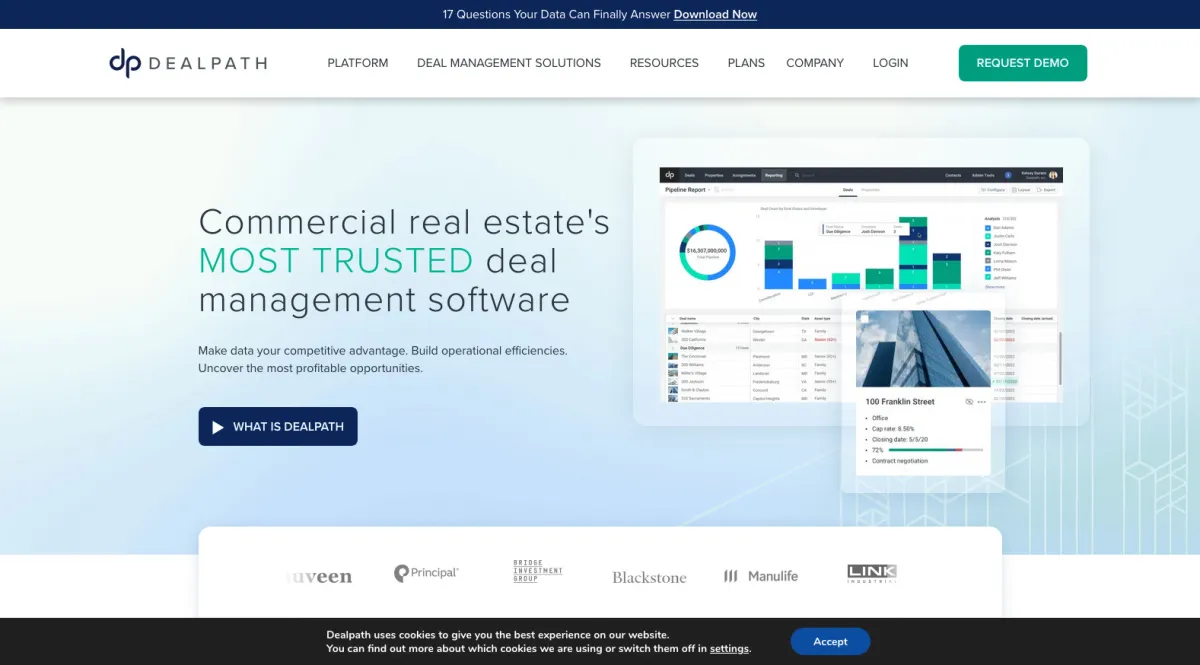This screenshot has width=1200, height=665.
Task: Toggle the Lorna Mason analysis checkbox
Action: pyautogui.click(x=988, y=261)
